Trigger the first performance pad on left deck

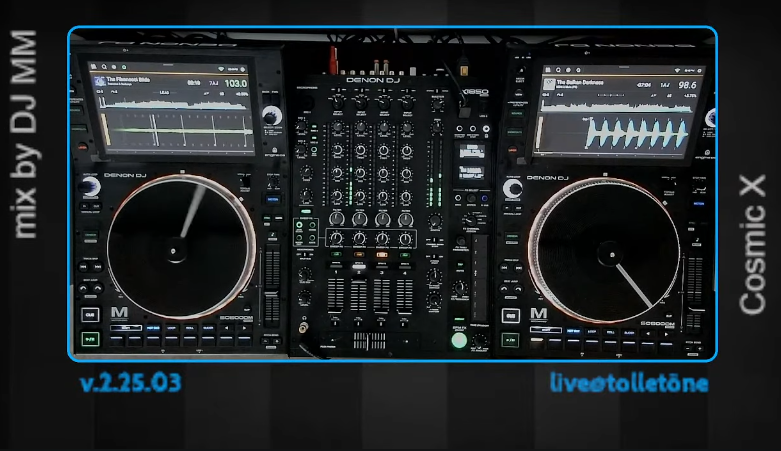pos(117,339)
